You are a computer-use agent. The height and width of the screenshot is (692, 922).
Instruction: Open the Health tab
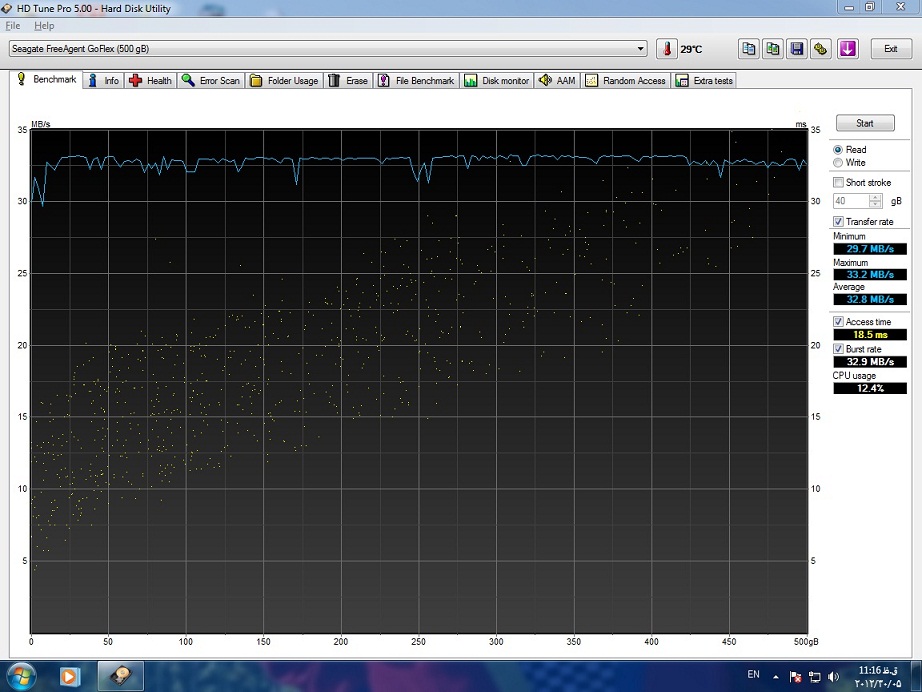click(x=150, y=81)
